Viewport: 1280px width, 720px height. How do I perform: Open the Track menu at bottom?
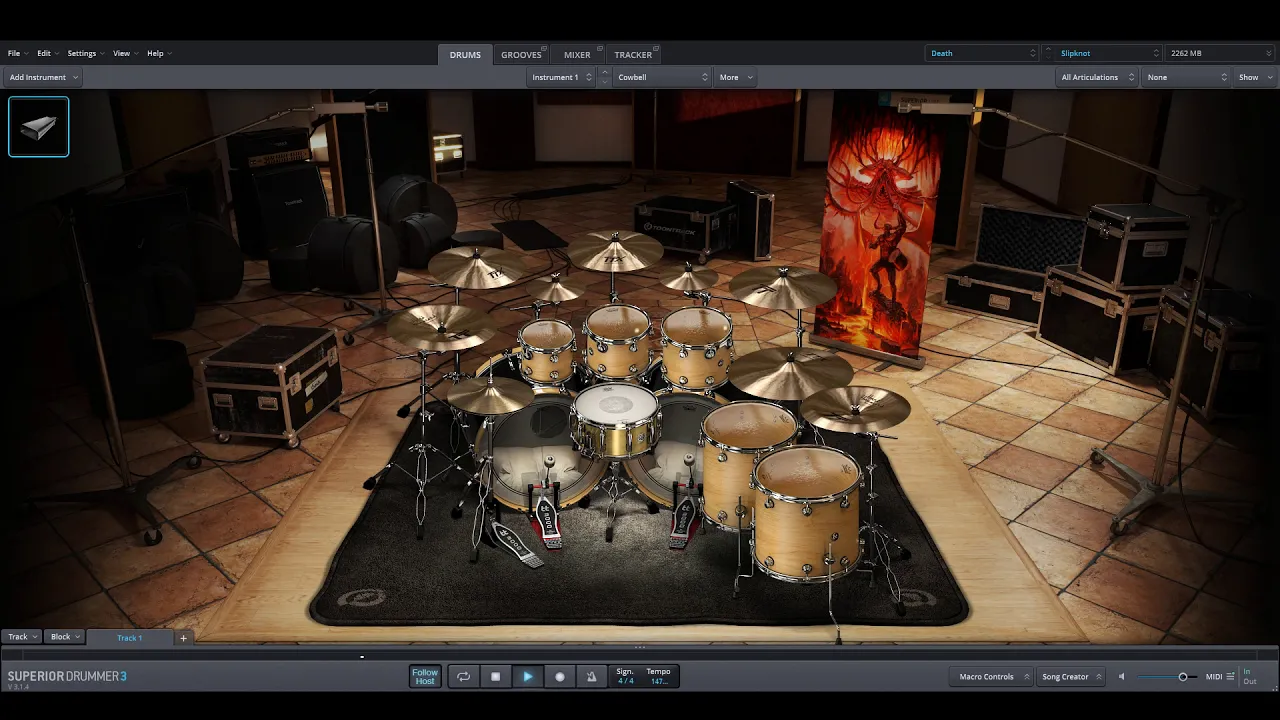23,637
